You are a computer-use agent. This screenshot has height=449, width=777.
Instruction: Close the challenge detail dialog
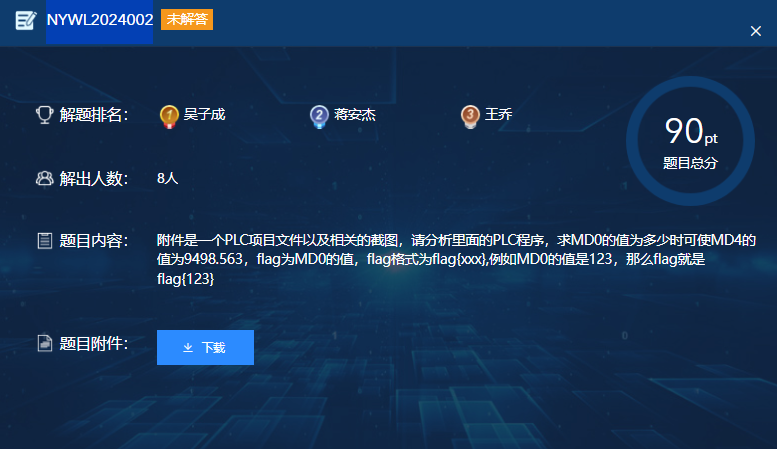tap(756, 31)
